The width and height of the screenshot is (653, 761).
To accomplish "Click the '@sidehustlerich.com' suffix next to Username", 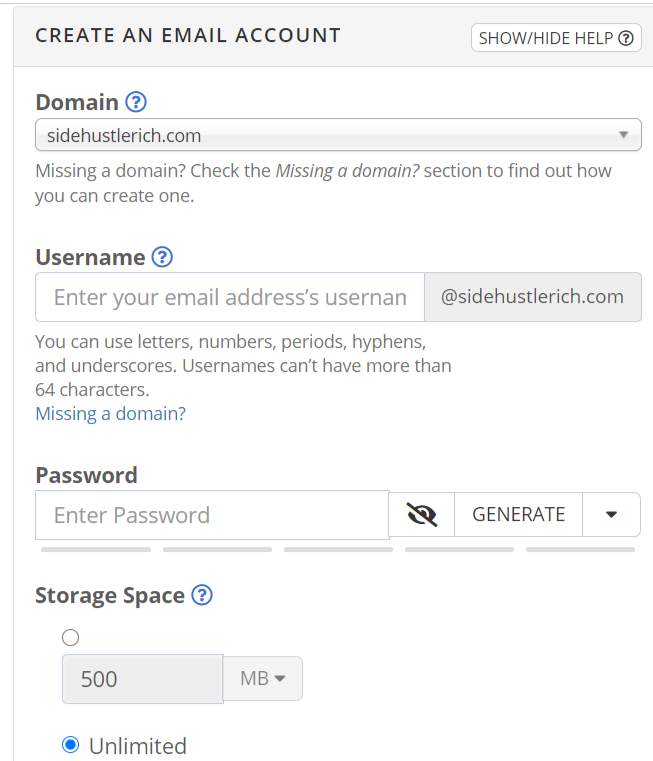I will click(x=533, y=297).
